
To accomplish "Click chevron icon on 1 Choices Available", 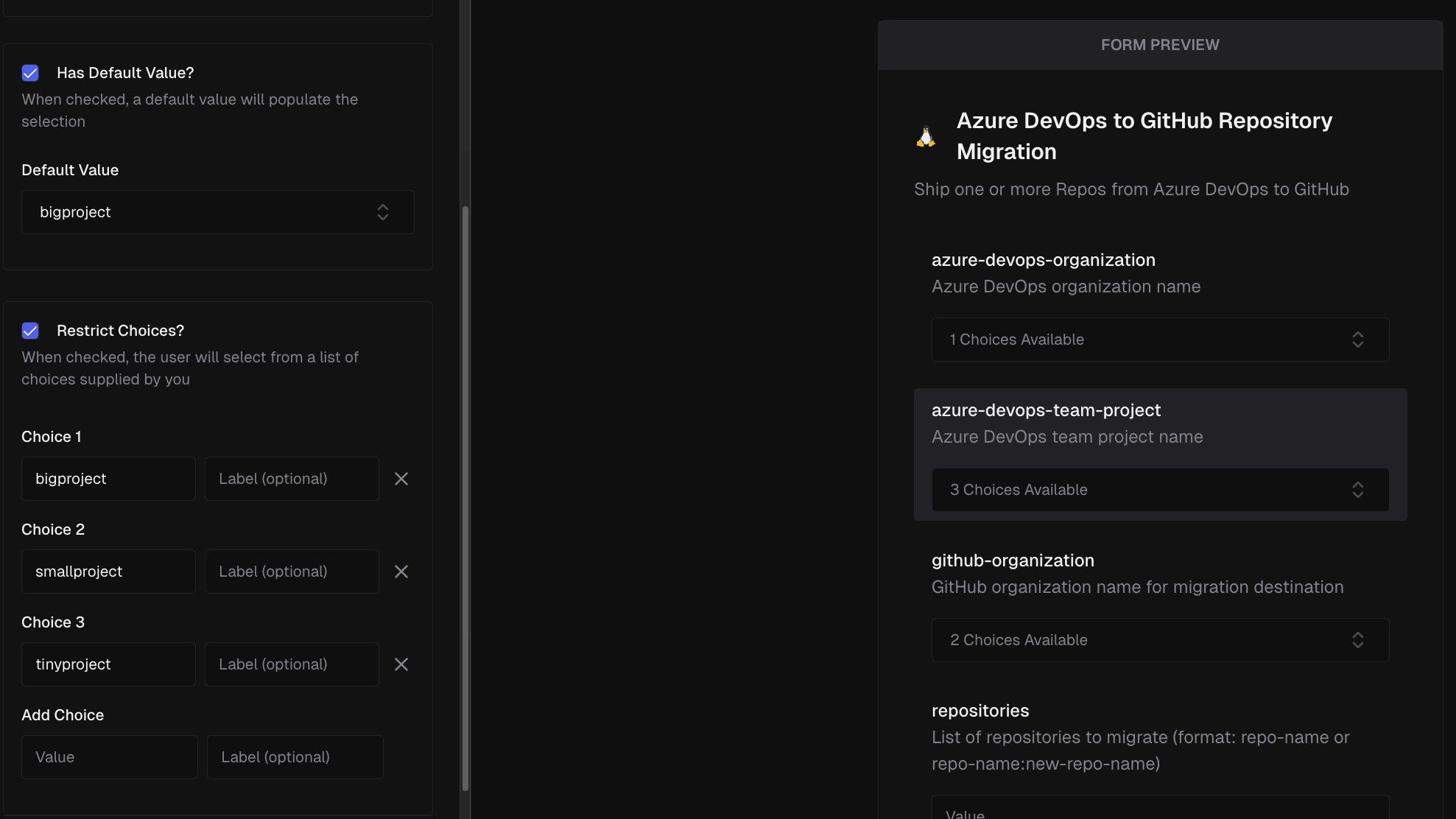I will pos(1357,340).
